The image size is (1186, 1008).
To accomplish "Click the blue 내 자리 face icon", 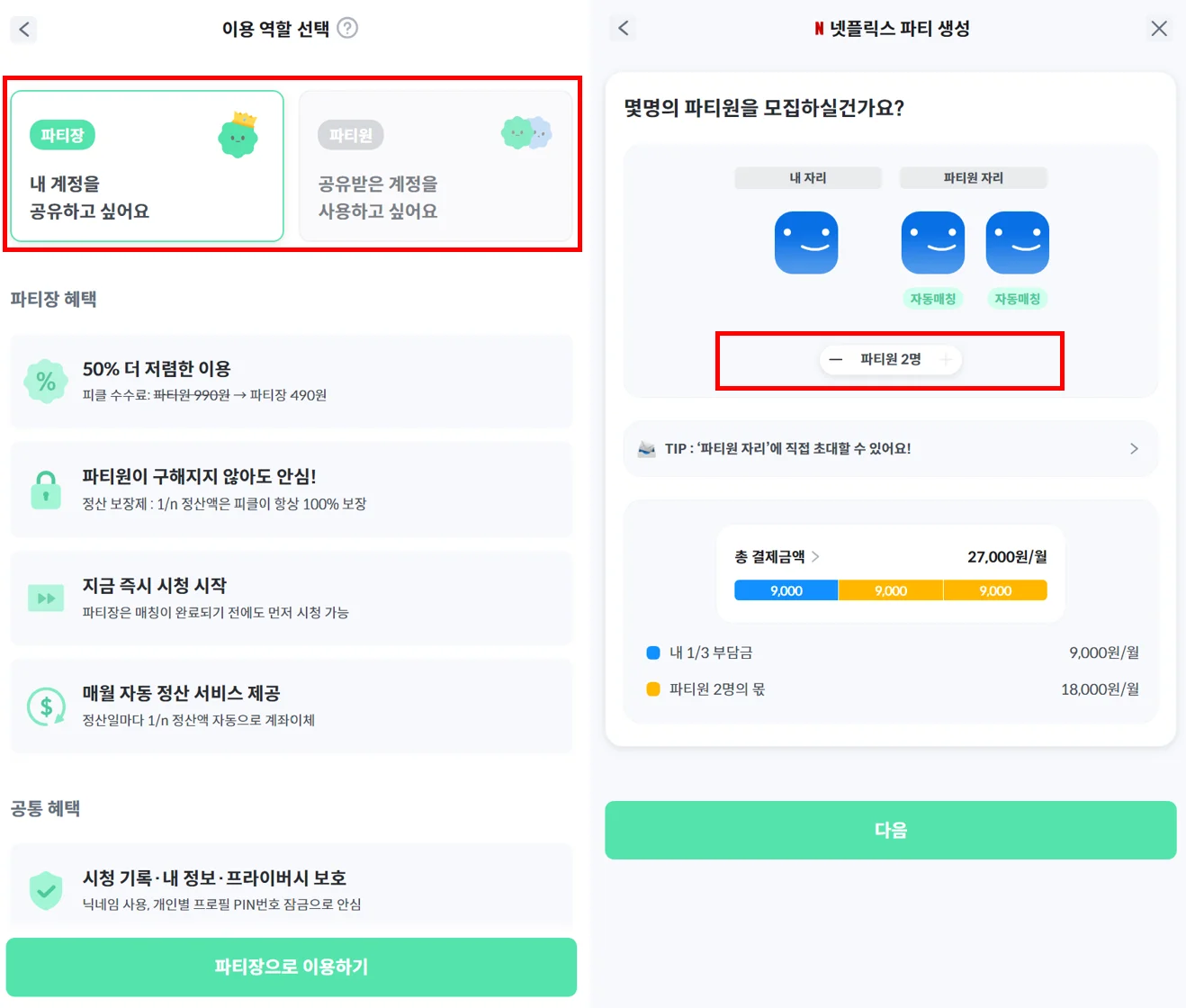I will [806, 242].
